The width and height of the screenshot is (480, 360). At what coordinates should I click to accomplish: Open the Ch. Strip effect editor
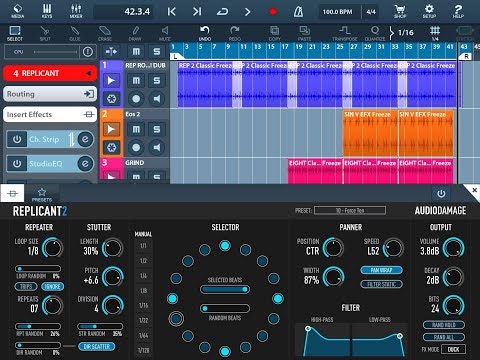click(x=85, y=139)
